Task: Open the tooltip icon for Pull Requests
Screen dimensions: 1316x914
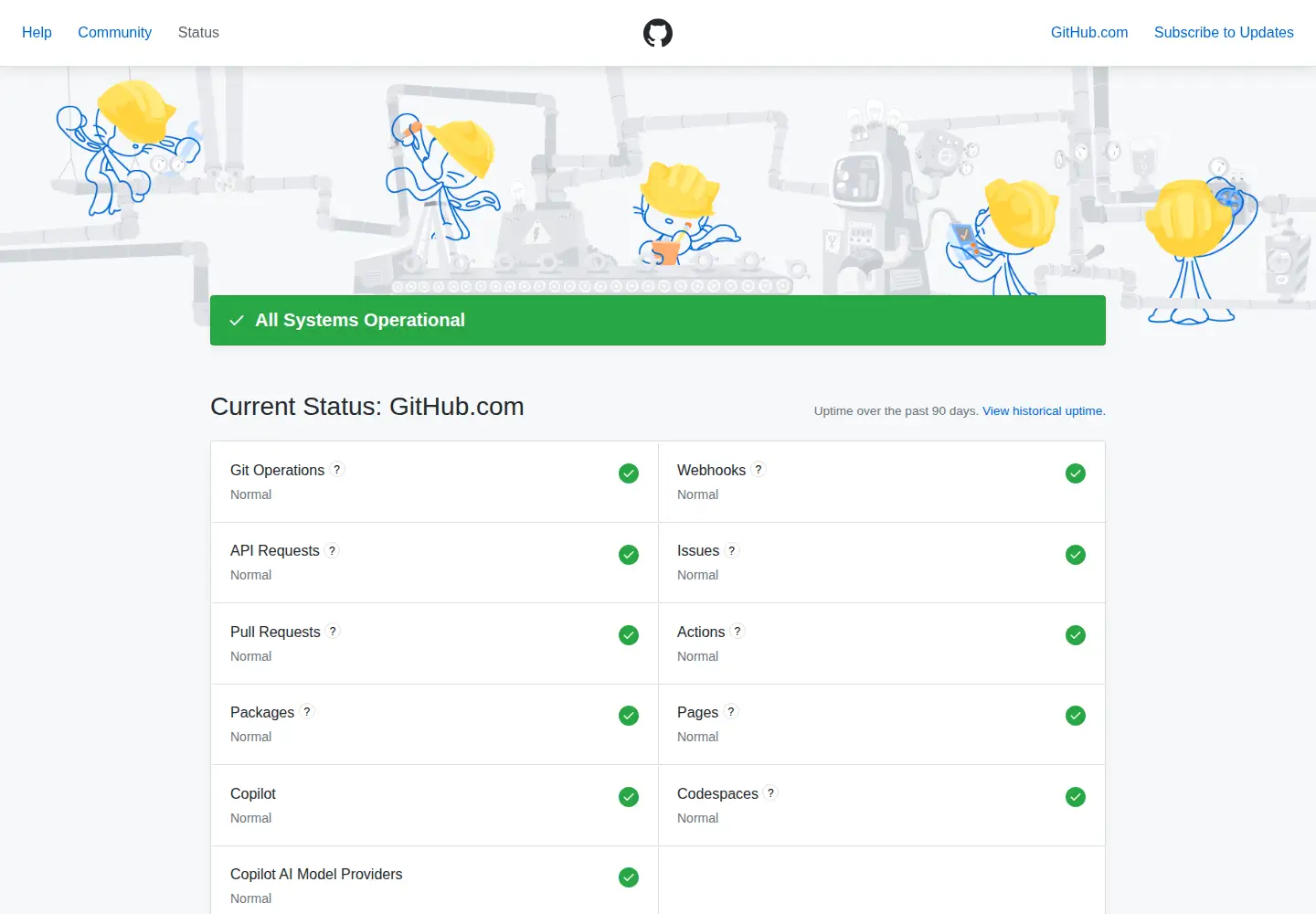Action: pyautogui.click(x=333, y=632)
